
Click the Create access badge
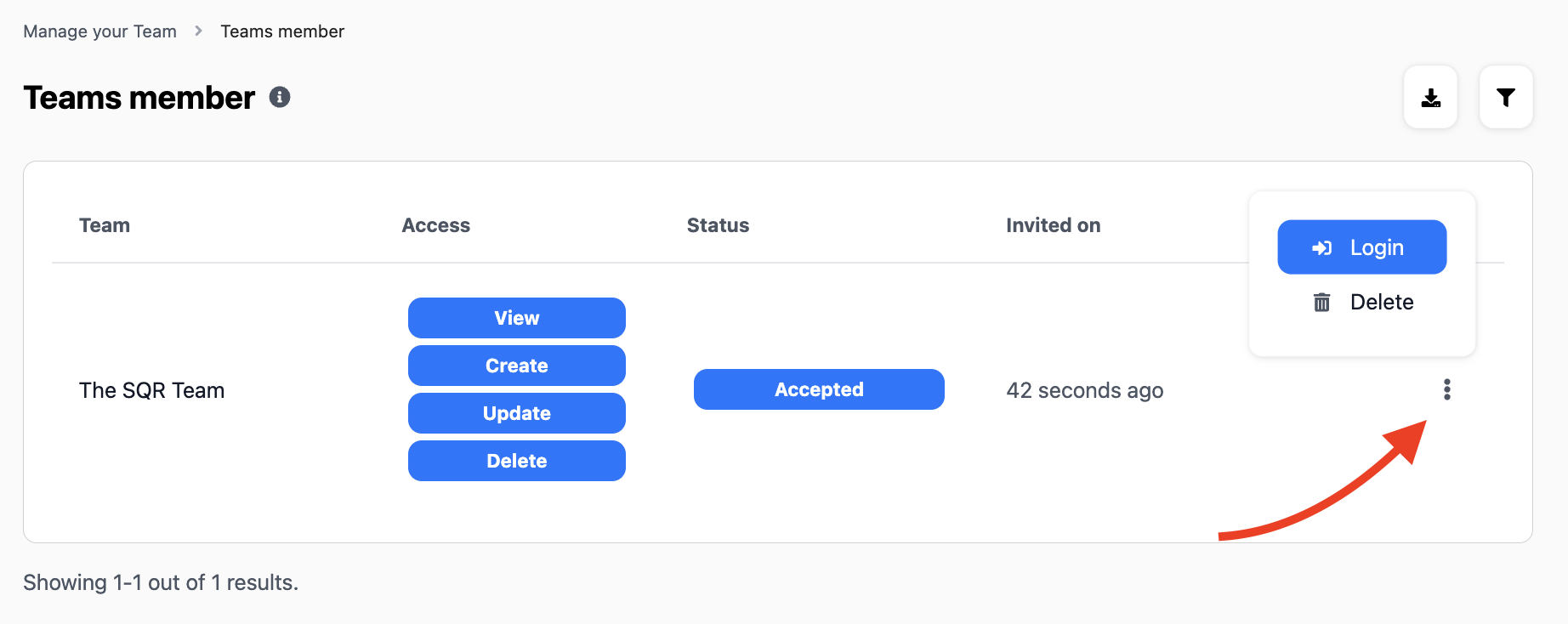tap(516, 366)
